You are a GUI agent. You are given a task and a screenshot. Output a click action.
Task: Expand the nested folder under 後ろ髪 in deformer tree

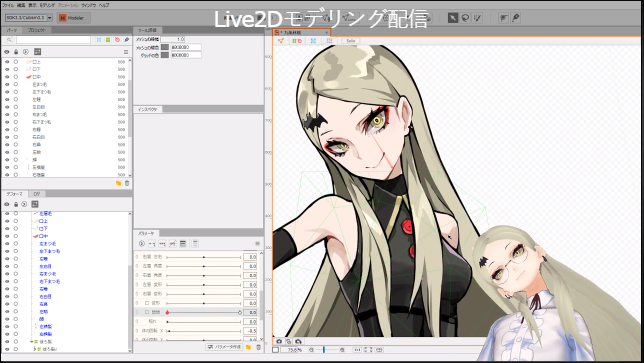point(35,349)
